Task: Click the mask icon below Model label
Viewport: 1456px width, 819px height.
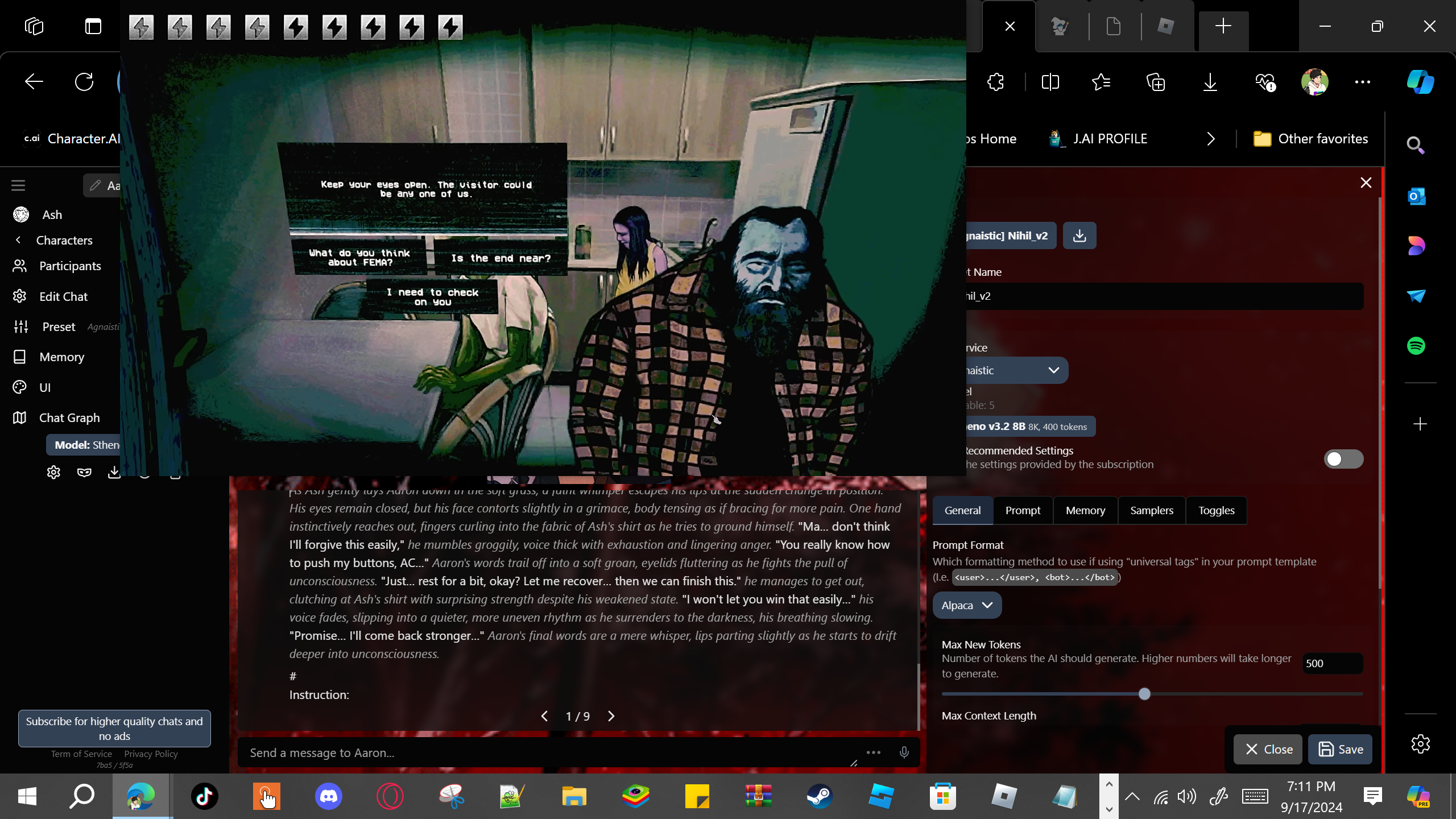Action: [x=84, y=472]
